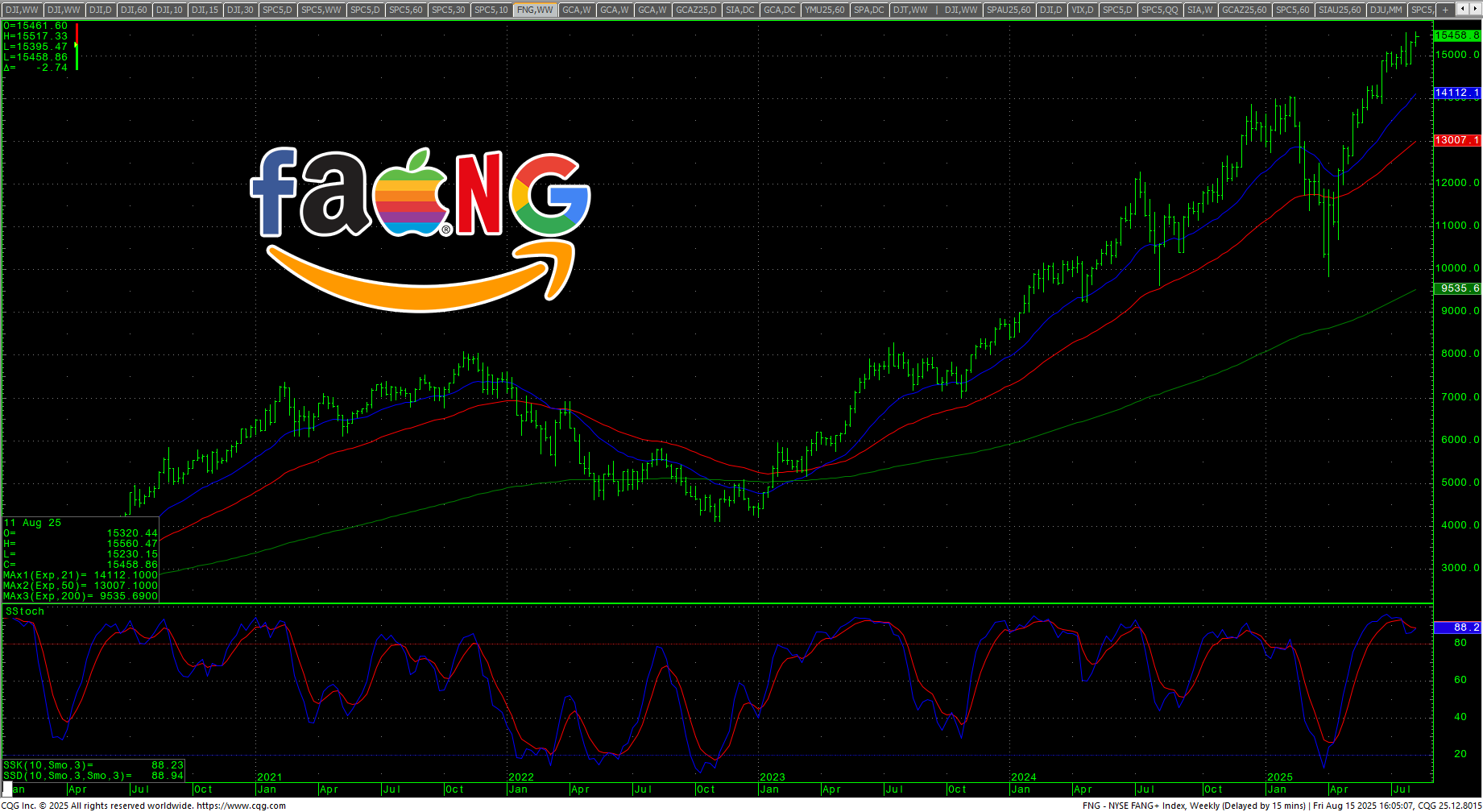Switch to the DJI,60 tab
Screen dimensions: 1483x812
click(134, 10)
